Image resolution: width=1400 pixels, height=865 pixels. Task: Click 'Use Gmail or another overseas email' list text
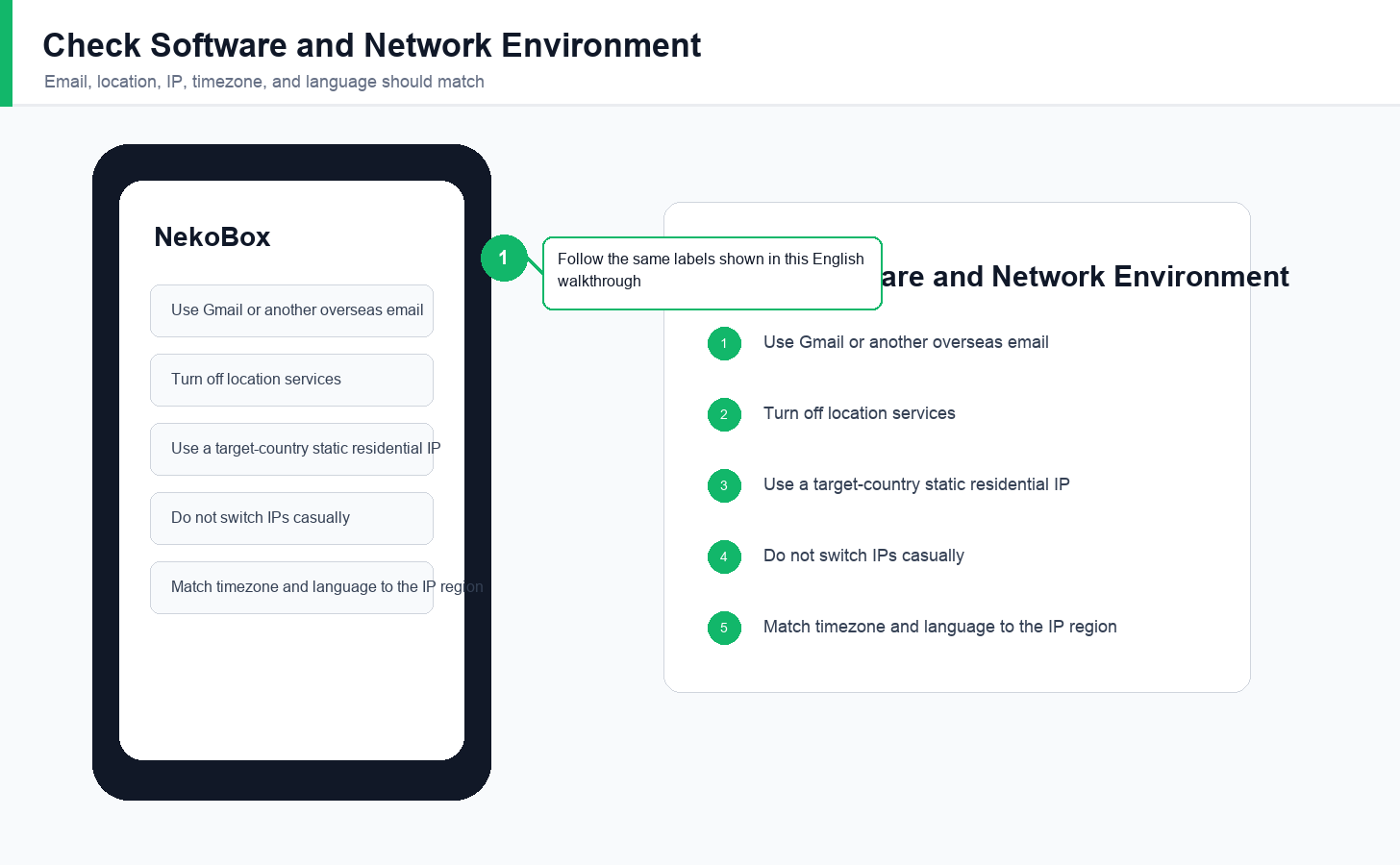tap(906, 342)
